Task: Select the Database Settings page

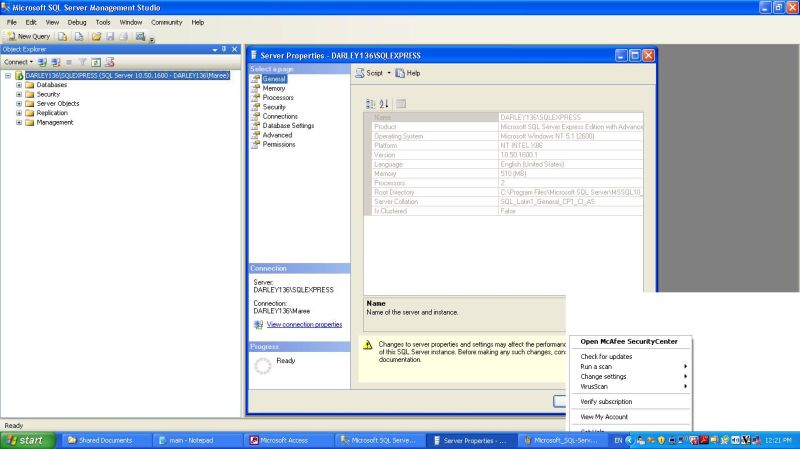Action: click(x=288, y=126)
